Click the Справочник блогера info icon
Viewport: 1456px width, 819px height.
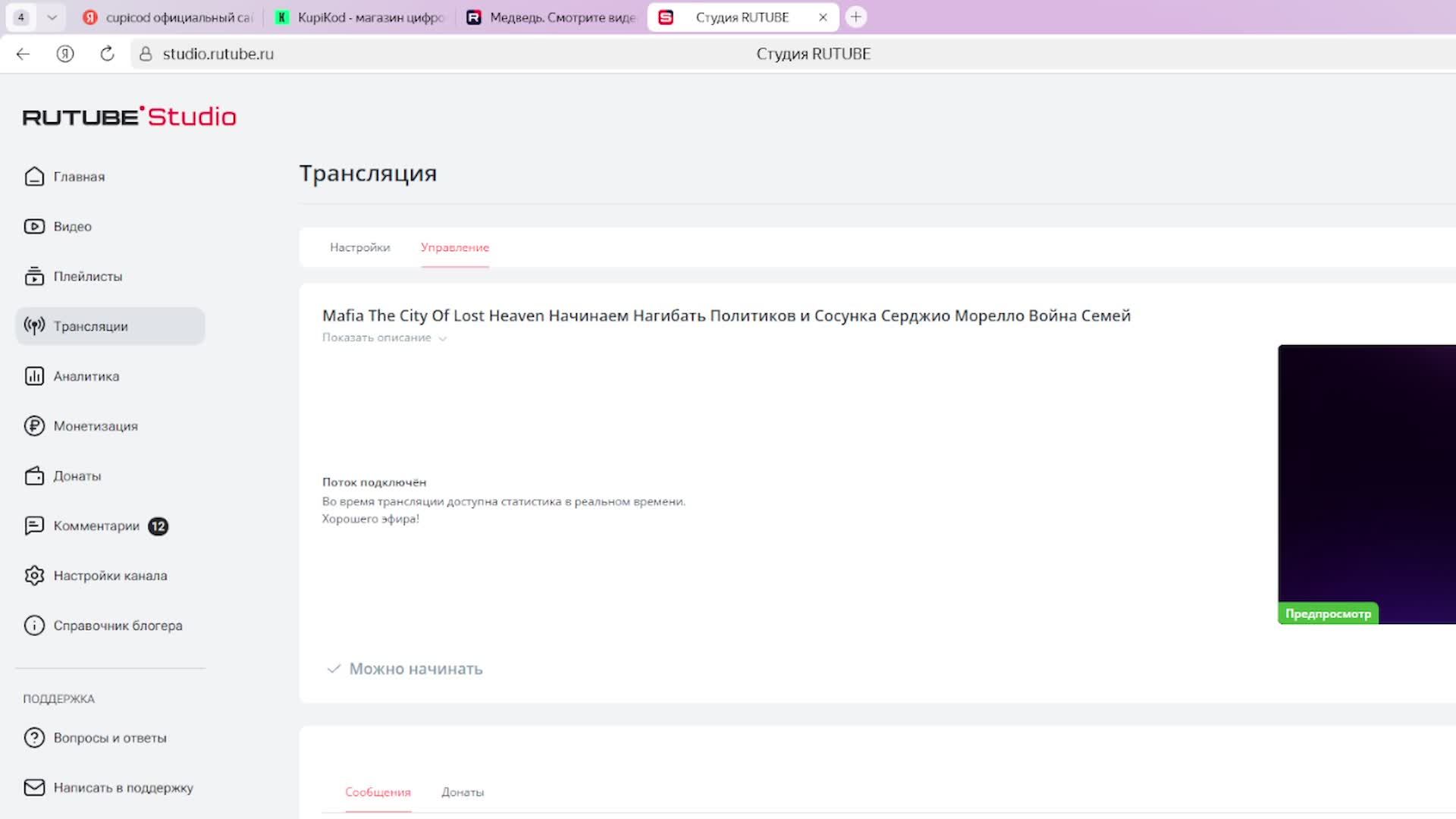(x=34, y=626)
